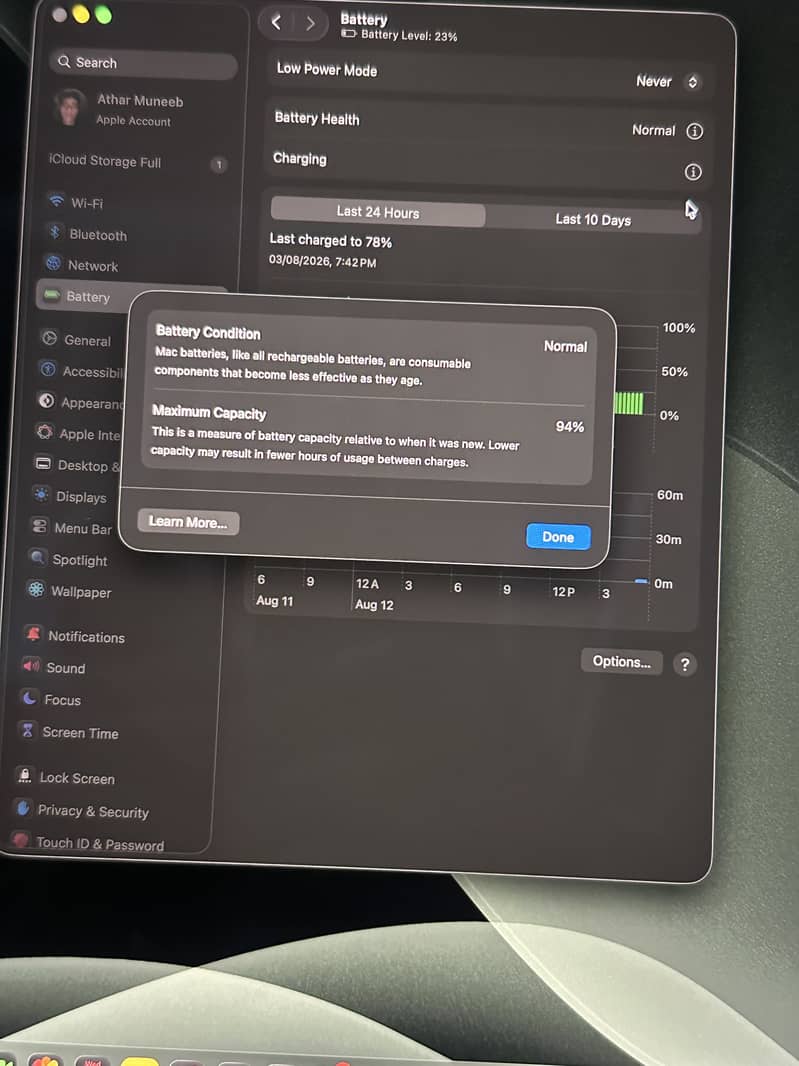Click Last charged to 78% text
The image size is (799, 1066).
coord(330,241)
